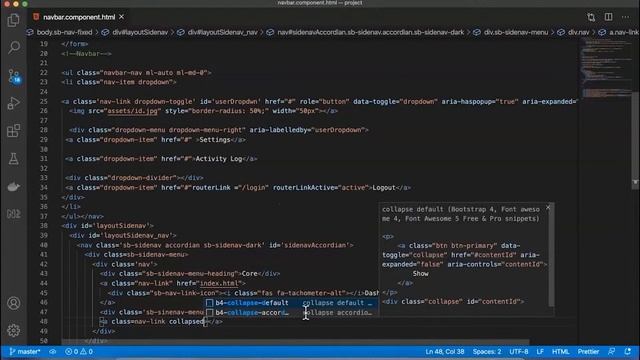Click the assets/id.jpg link in line 26
This screenshot has width=640, height=360.
click(x=132, y=111)
